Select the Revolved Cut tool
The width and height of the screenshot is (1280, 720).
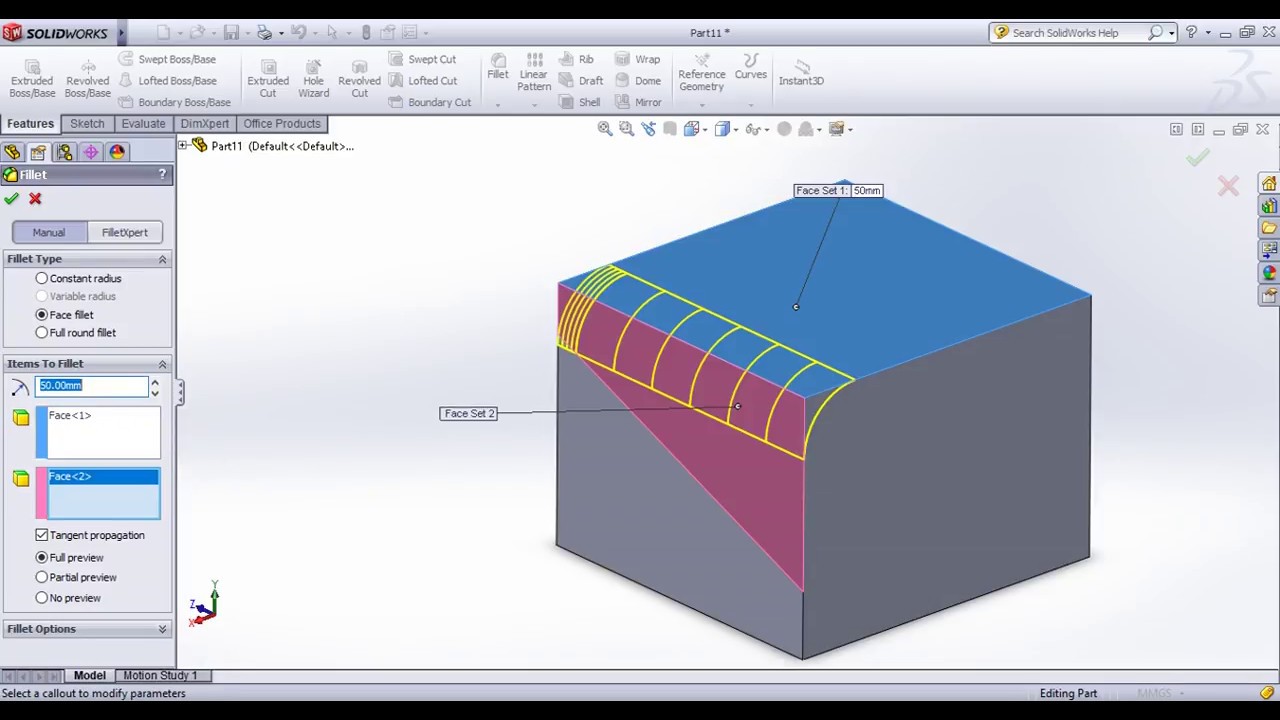(359, 78)
